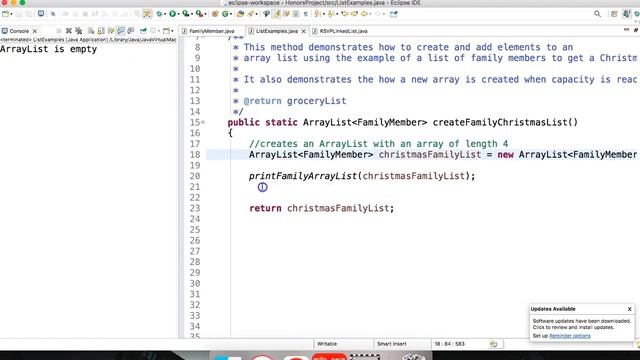
Task: Run the program with green play button
Action: pyautogui.click(x=172, y=14)
